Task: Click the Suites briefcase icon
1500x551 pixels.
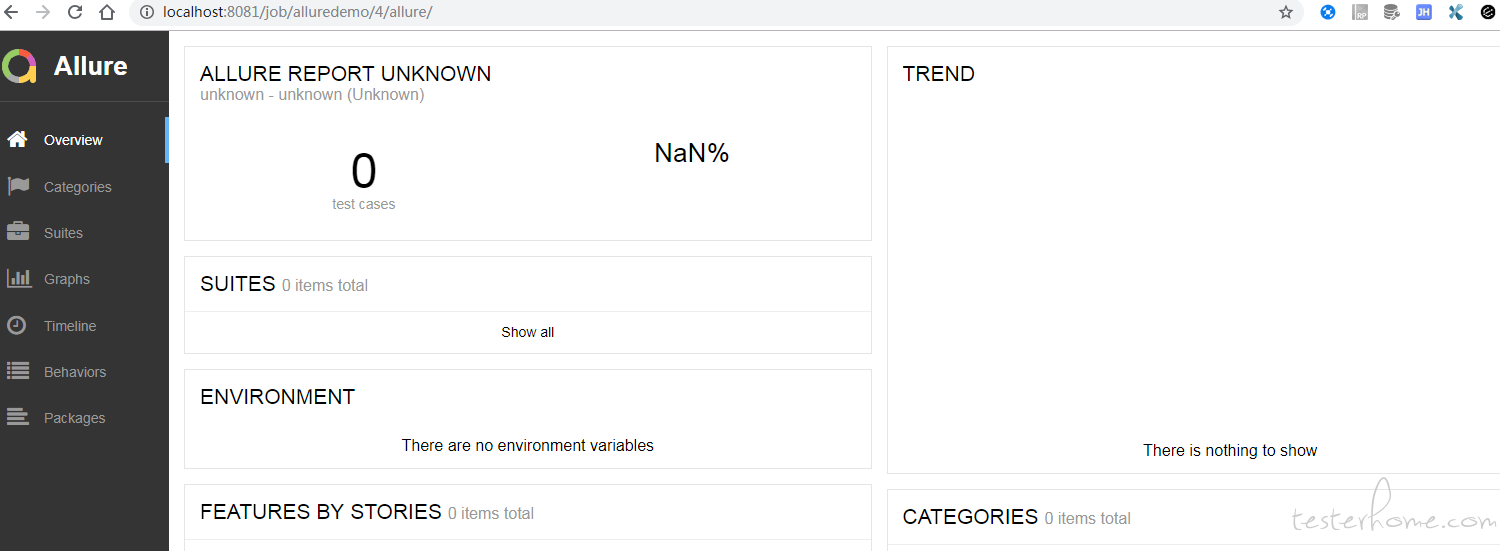Action: click(18, 232)
